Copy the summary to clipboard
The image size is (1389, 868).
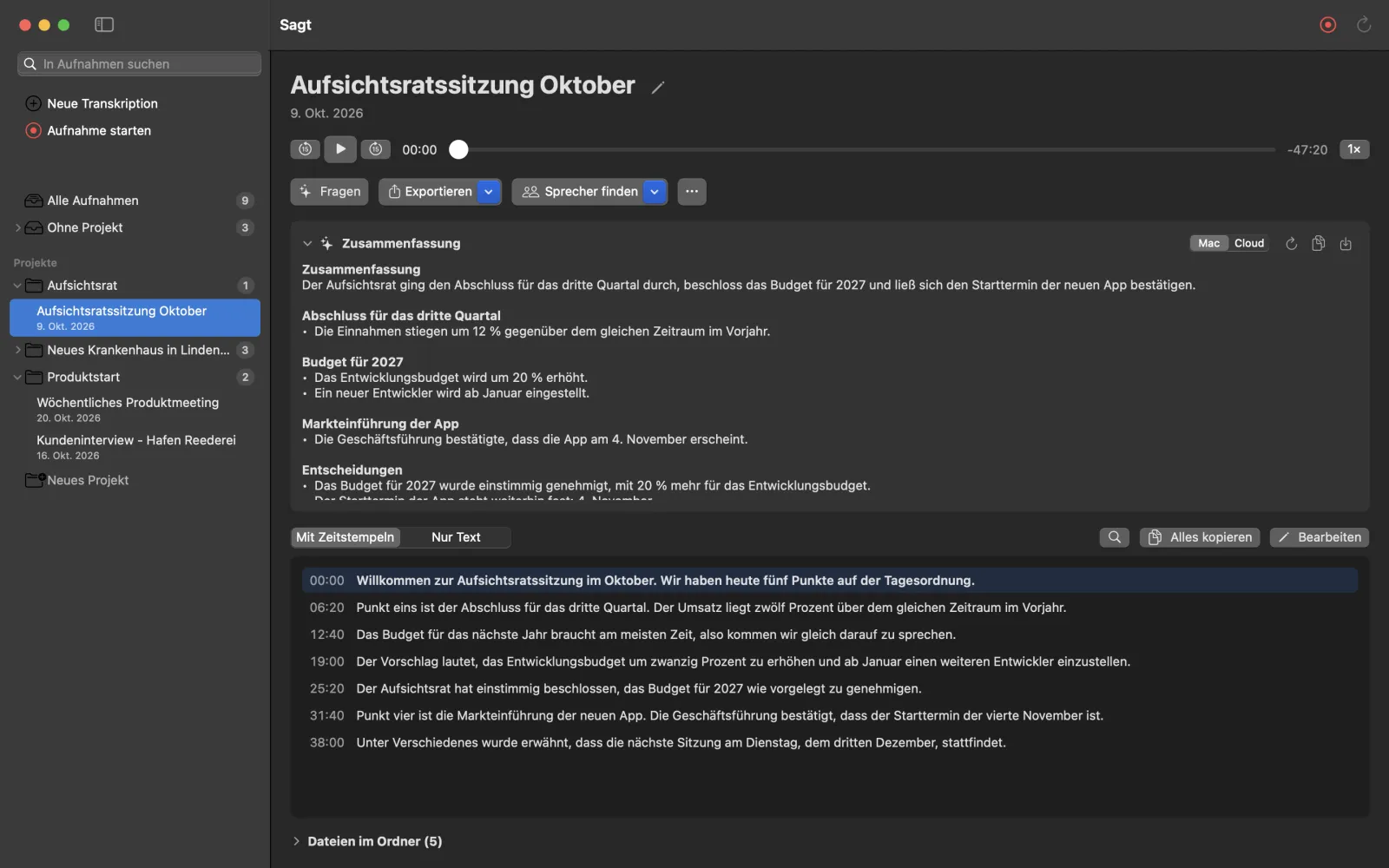click(1318, 244)
